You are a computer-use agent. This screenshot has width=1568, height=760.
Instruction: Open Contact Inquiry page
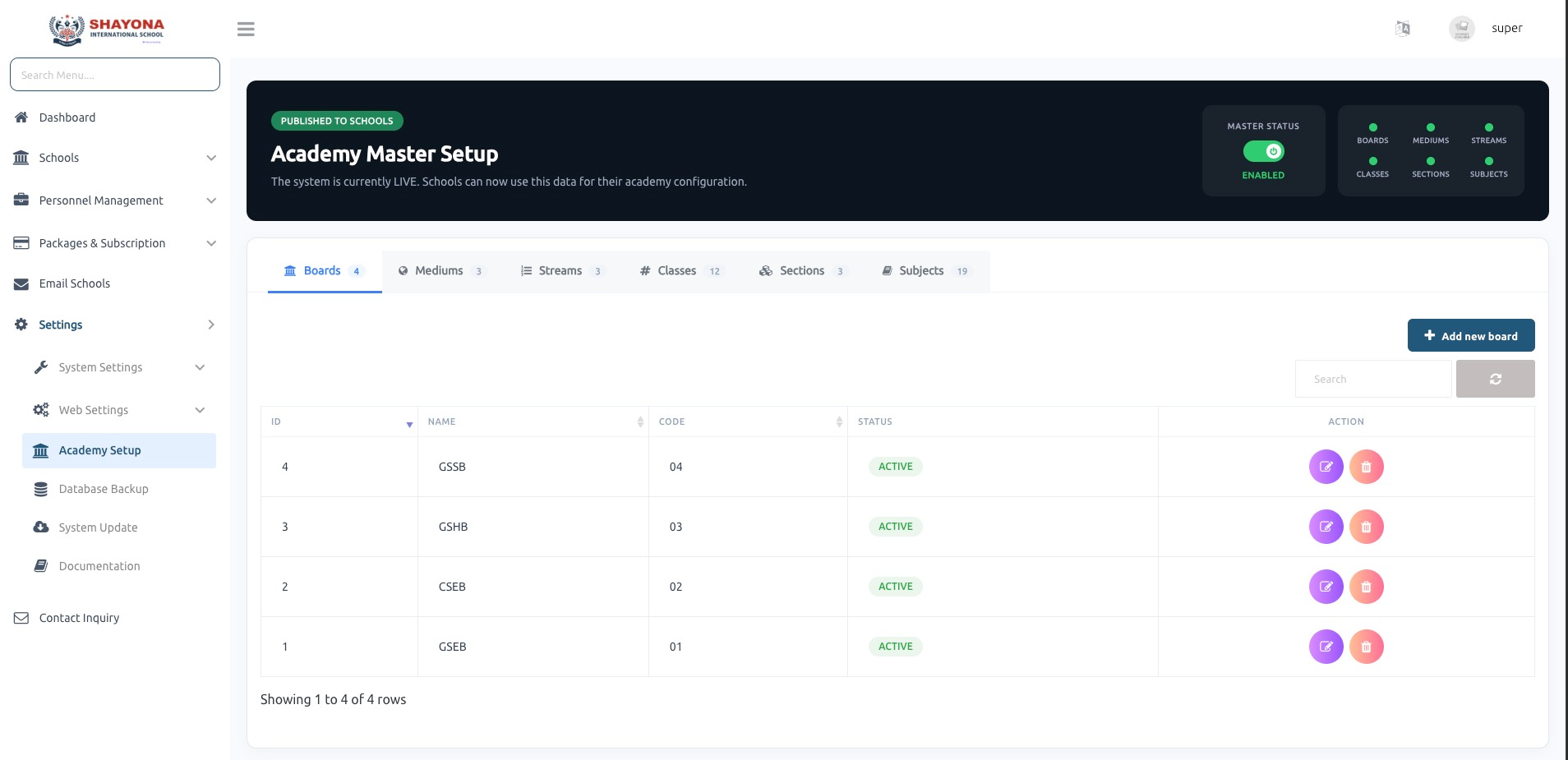[x=79, y=618]
